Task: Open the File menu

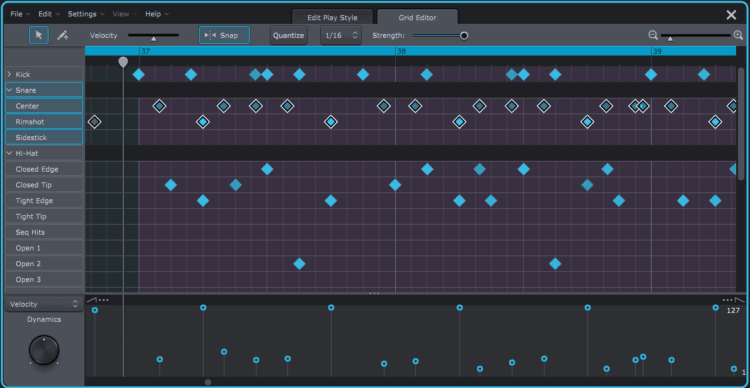Action: point(20,14)
